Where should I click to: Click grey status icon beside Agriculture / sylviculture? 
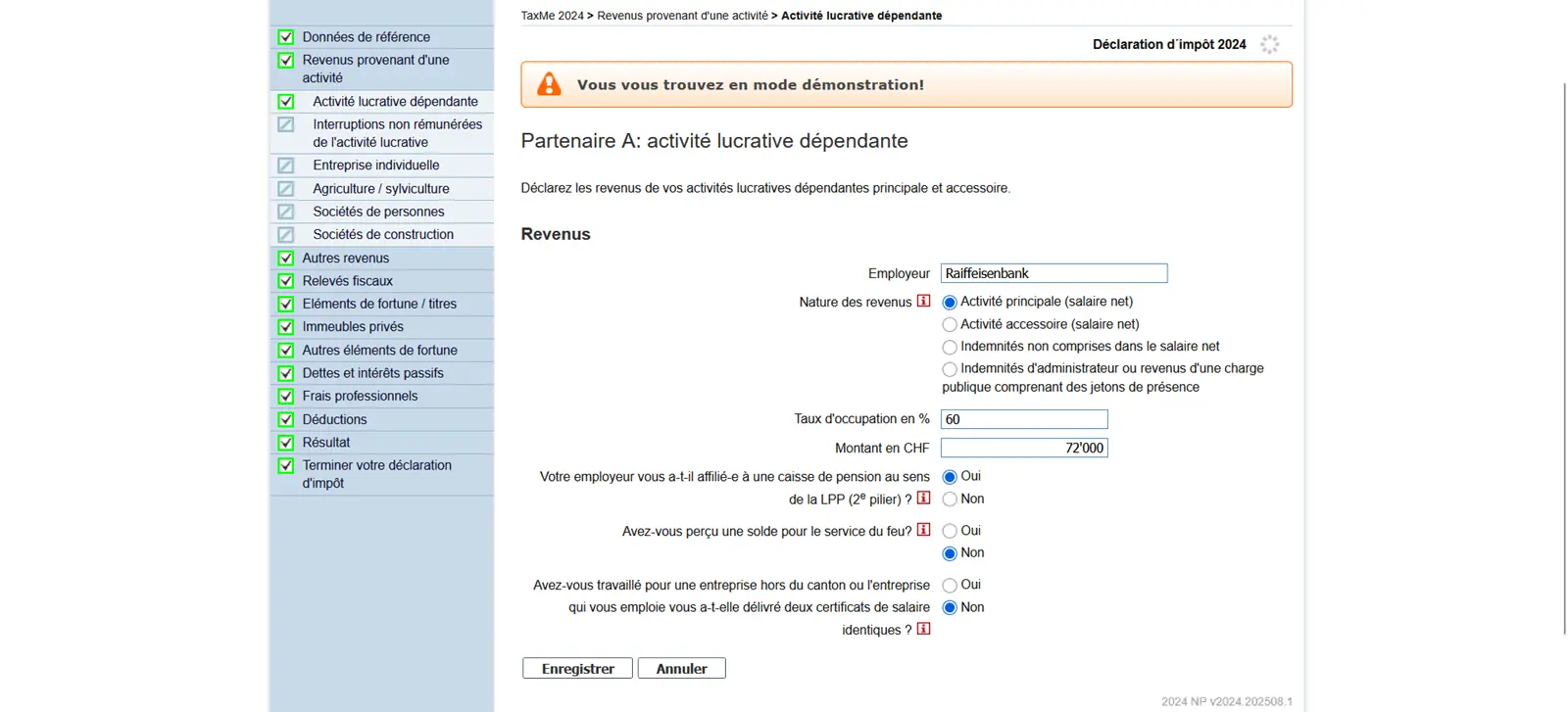point(286,188)
